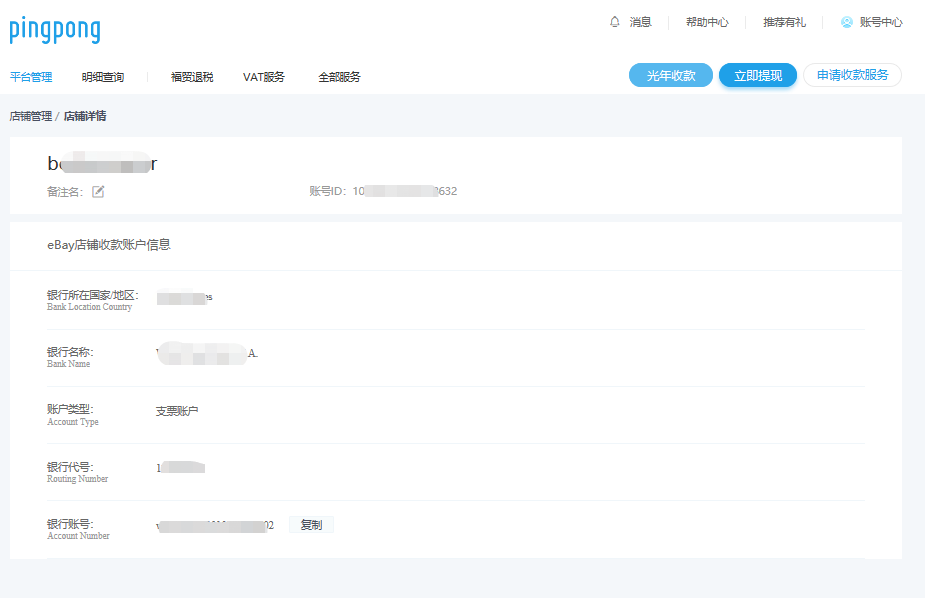This screenshot has width=925, height=598.
Task: Go to the VAT服务 tab
Action: click(x=264, y=77)
